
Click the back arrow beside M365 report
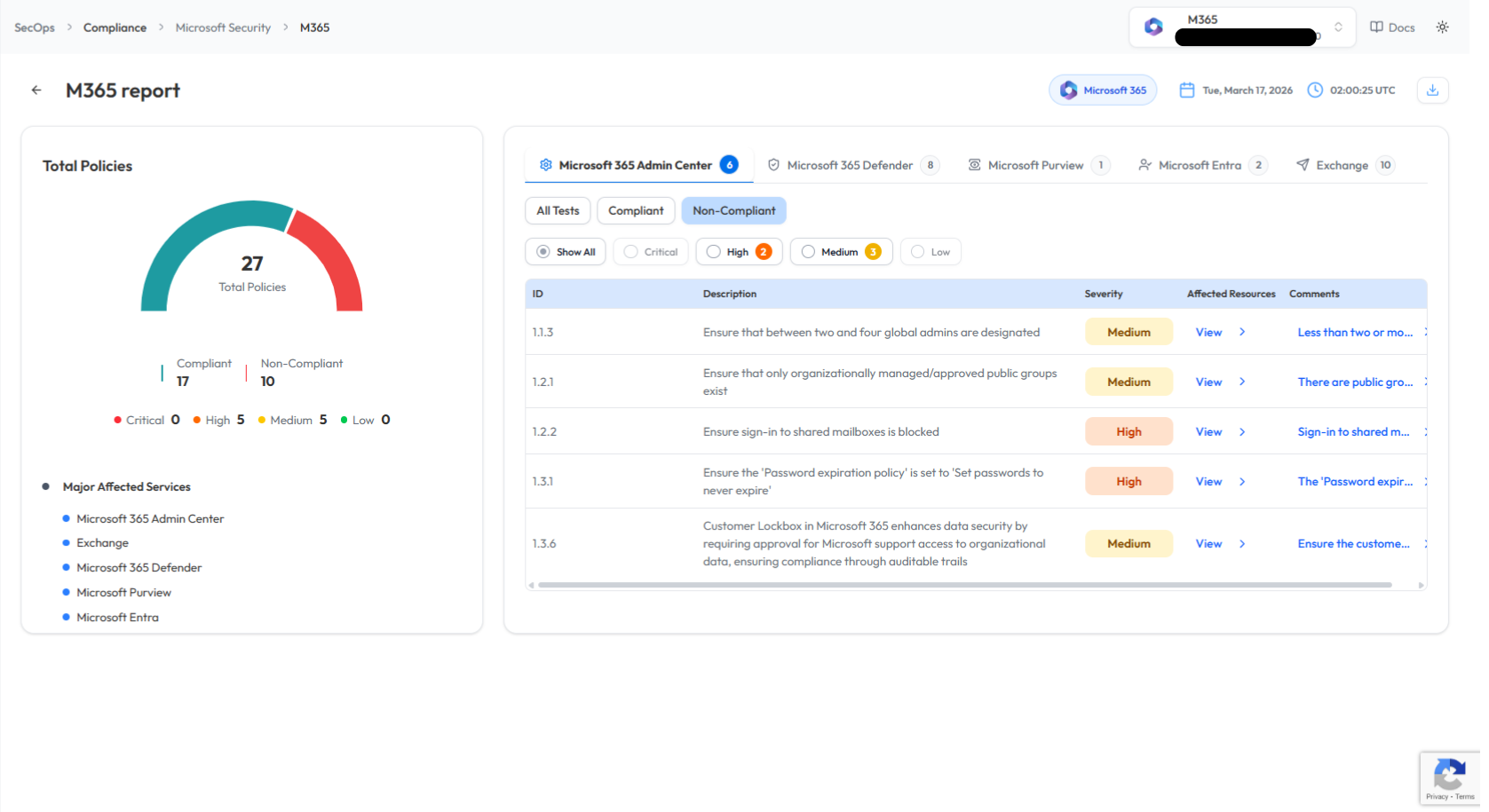pos(36,90)
